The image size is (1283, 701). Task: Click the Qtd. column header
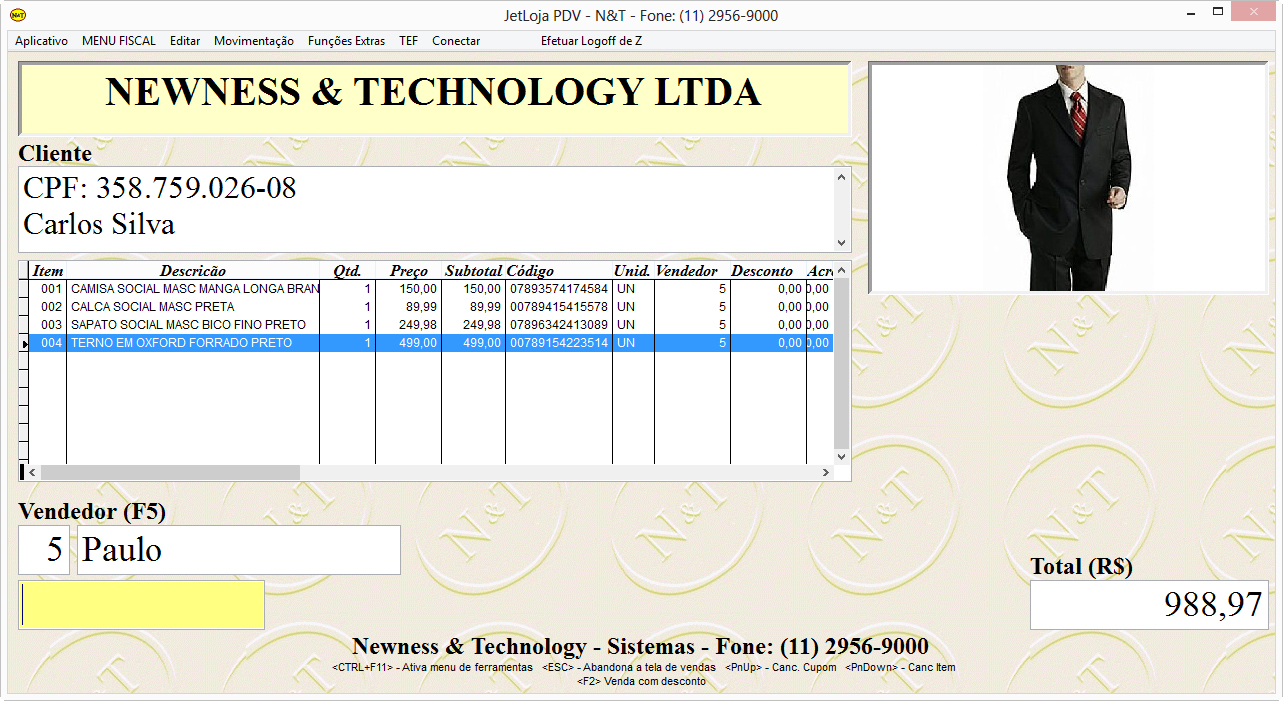click(347, 271)
